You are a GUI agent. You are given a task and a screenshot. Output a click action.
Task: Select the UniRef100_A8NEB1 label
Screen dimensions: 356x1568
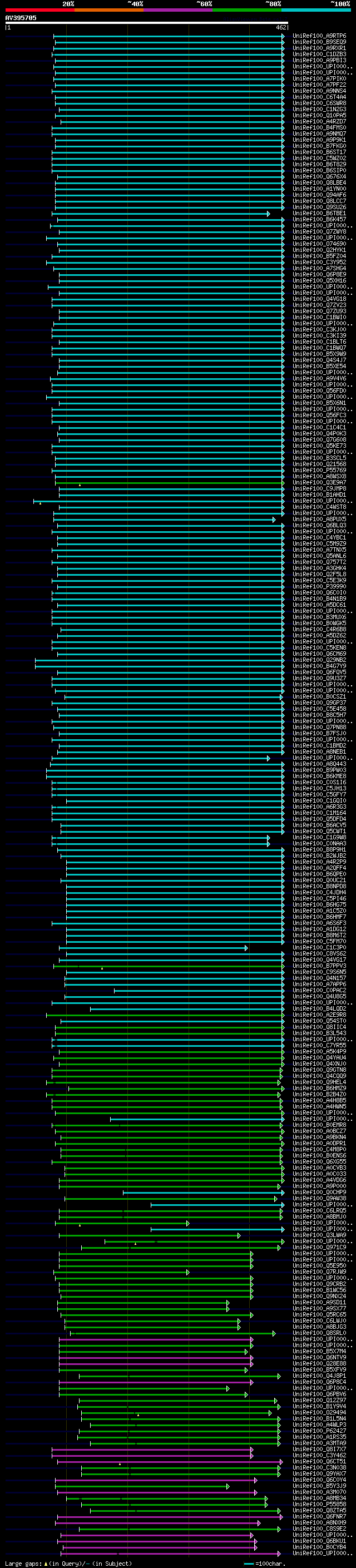click(319, 752)
